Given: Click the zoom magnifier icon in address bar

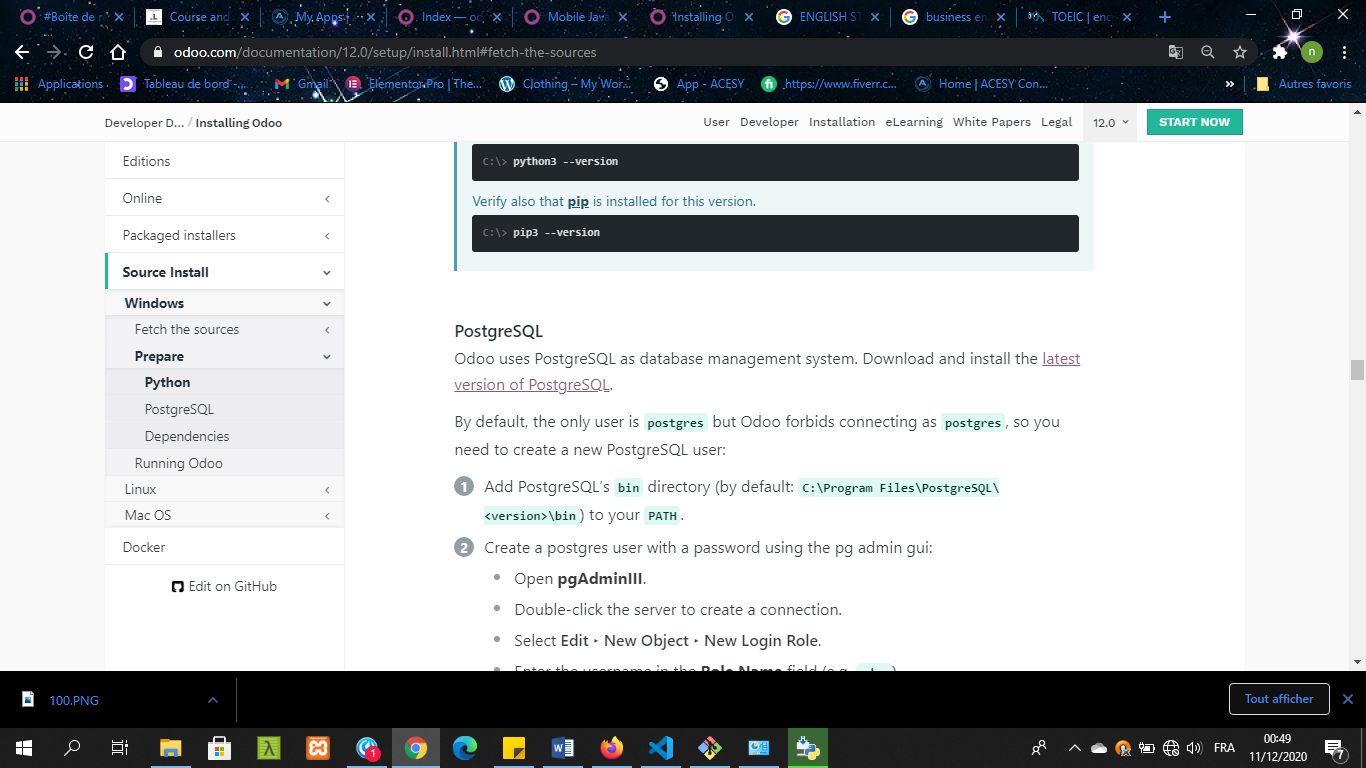Looking at the screenshot, I should pos(1208,52).
